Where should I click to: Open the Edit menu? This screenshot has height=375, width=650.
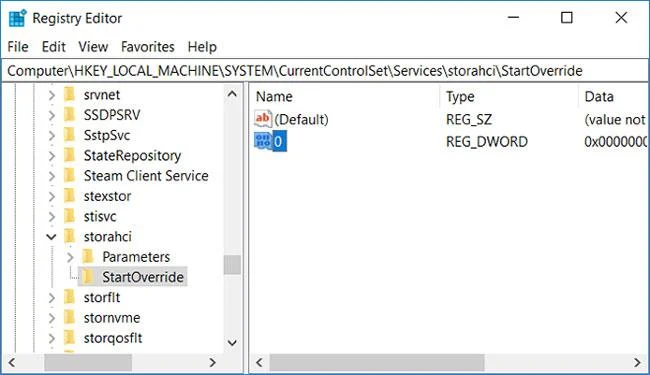(53, 47)
